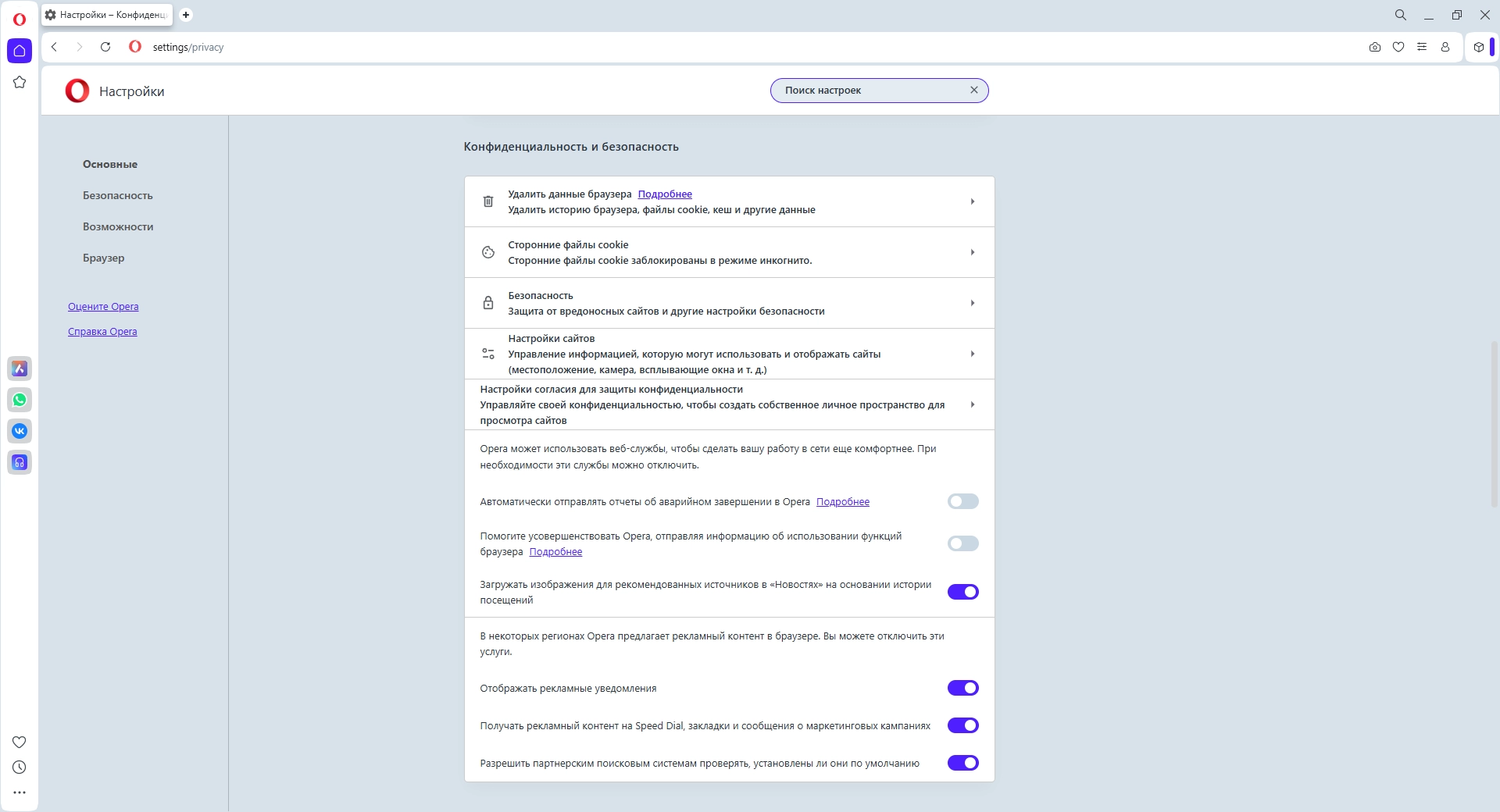This screenshot has height=812, width=1500.
Task: Open VK messenger in sidebar
Action: click(x=20, y=431)
